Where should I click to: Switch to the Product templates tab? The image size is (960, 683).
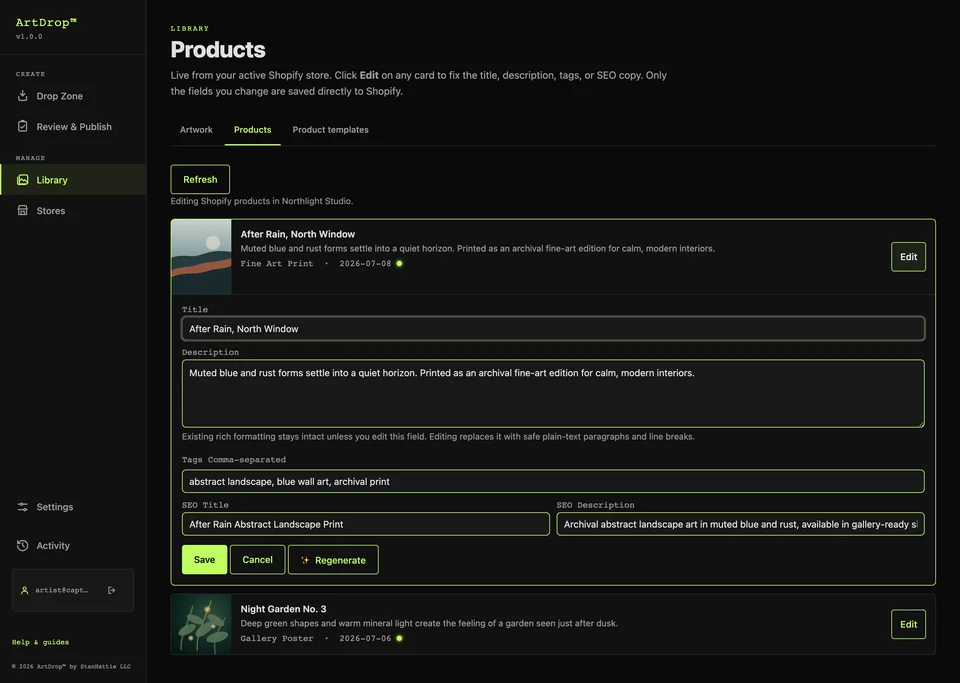(x=331, y=130)
